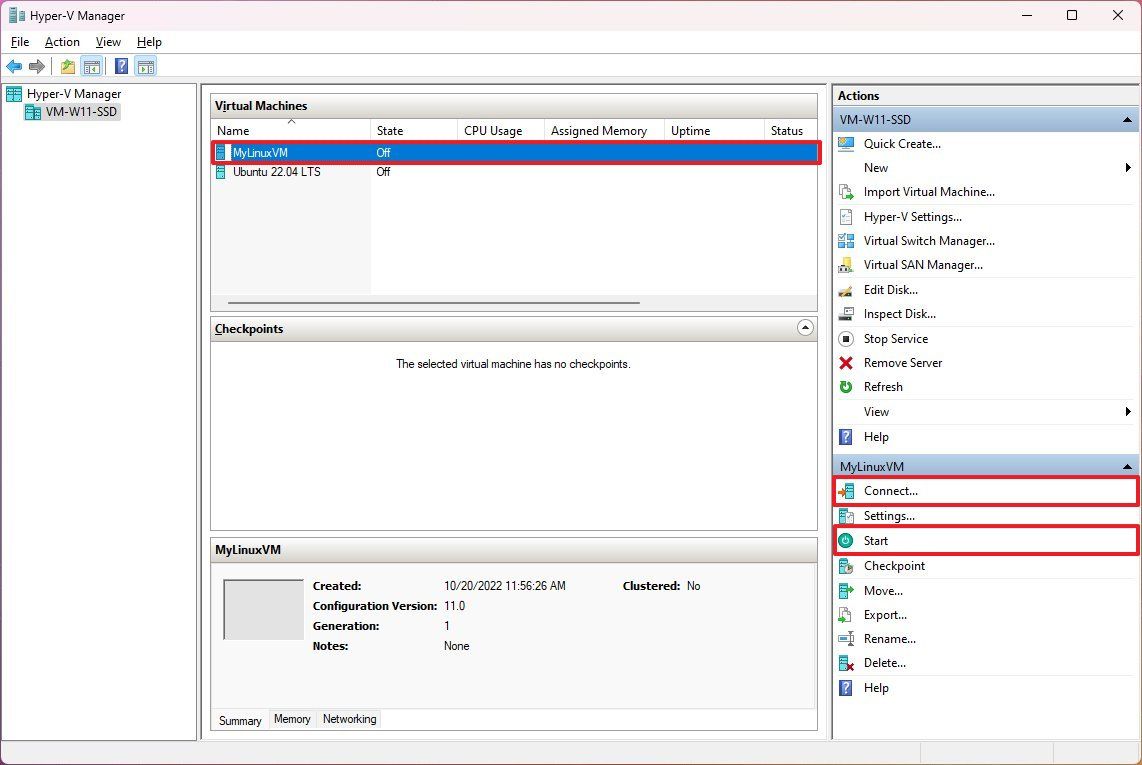Click the blue Help question mark toolbar icon
Image resolution: width=1142 pixels, height=765 pixels.
122,67
